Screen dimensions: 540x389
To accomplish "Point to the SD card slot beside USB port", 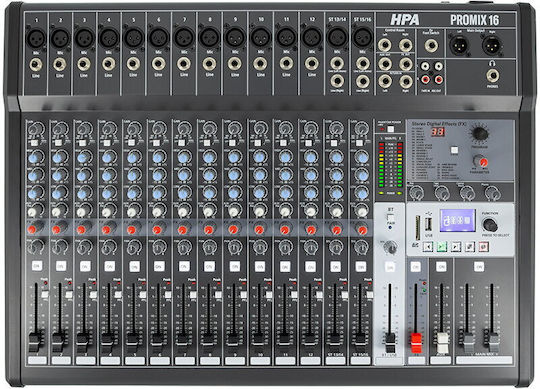I will tap(418, 228).
